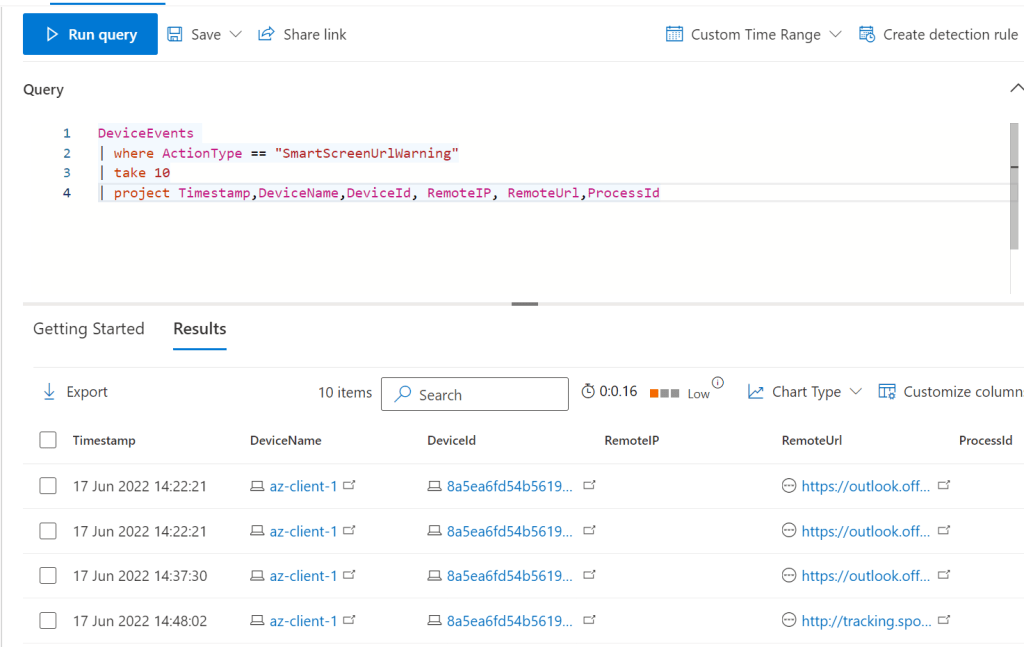The width and height of the screenshot is (1024, 647).
Task: Select the Results tab
Action: [x=200, y=329]
